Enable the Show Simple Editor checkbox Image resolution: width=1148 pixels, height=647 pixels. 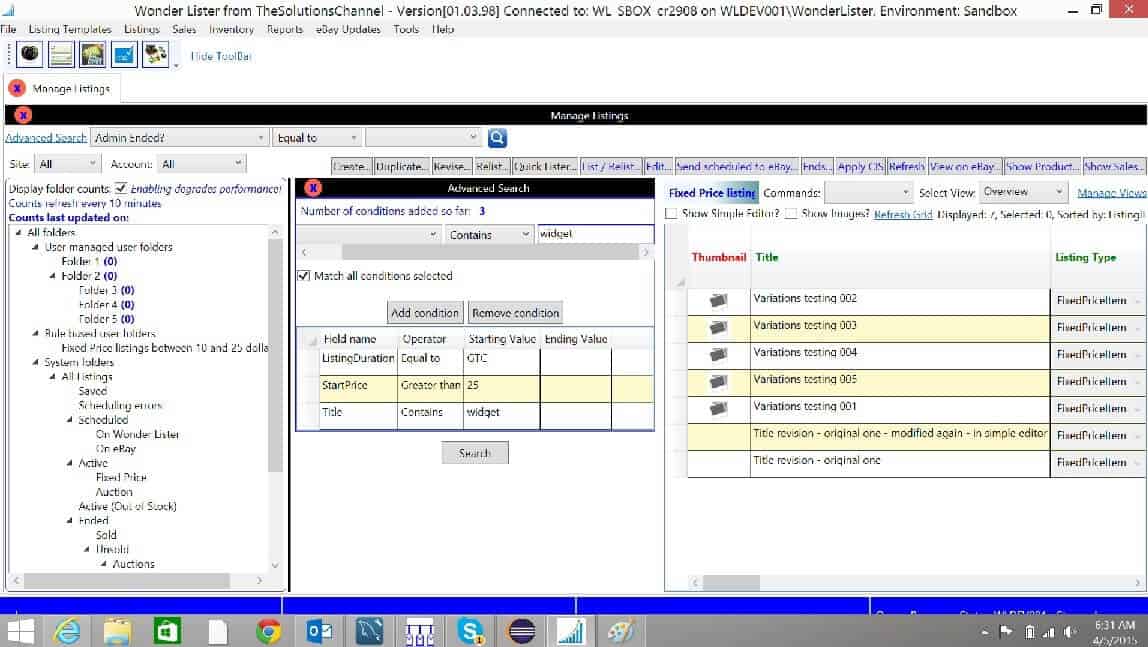tap(671, 214)
